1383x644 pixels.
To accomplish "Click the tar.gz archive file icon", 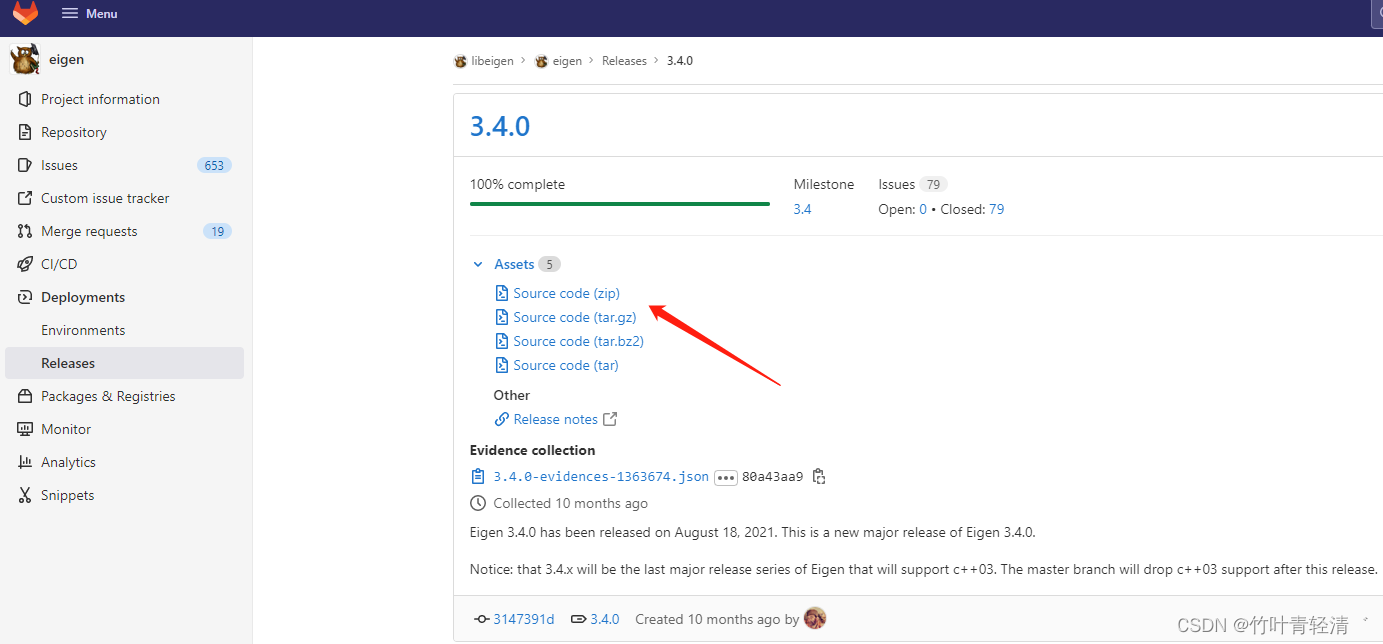I will coord(502,317).
